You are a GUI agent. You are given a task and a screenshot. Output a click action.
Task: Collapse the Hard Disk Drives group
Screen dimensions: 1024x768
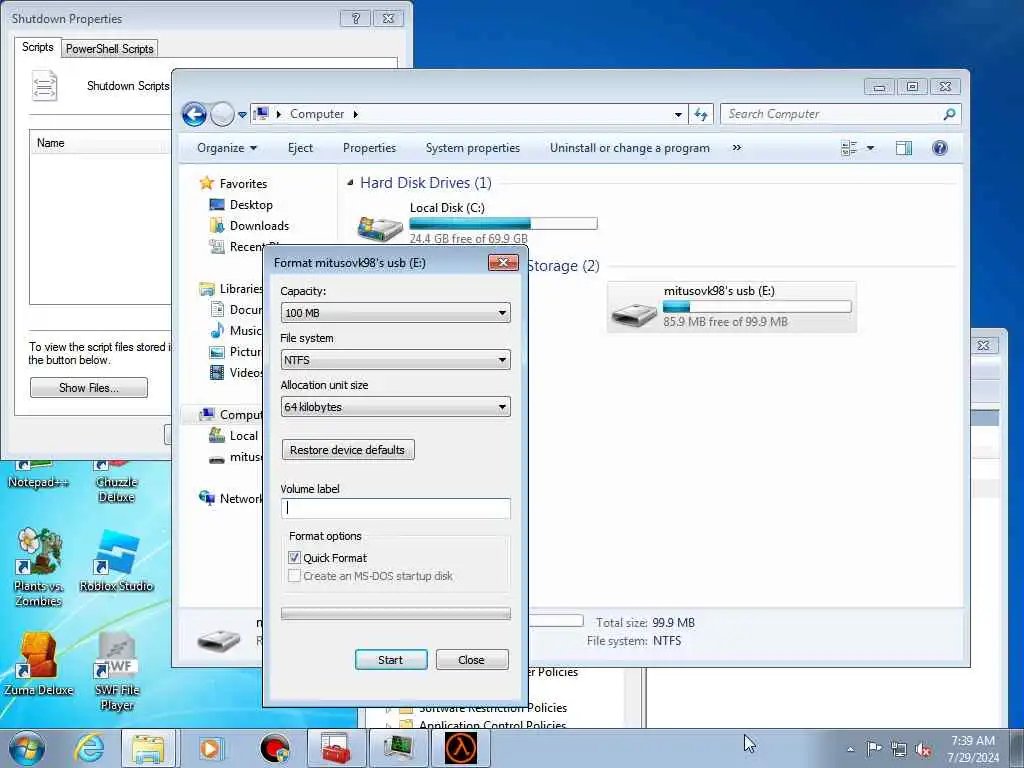[x=350, y=183]
